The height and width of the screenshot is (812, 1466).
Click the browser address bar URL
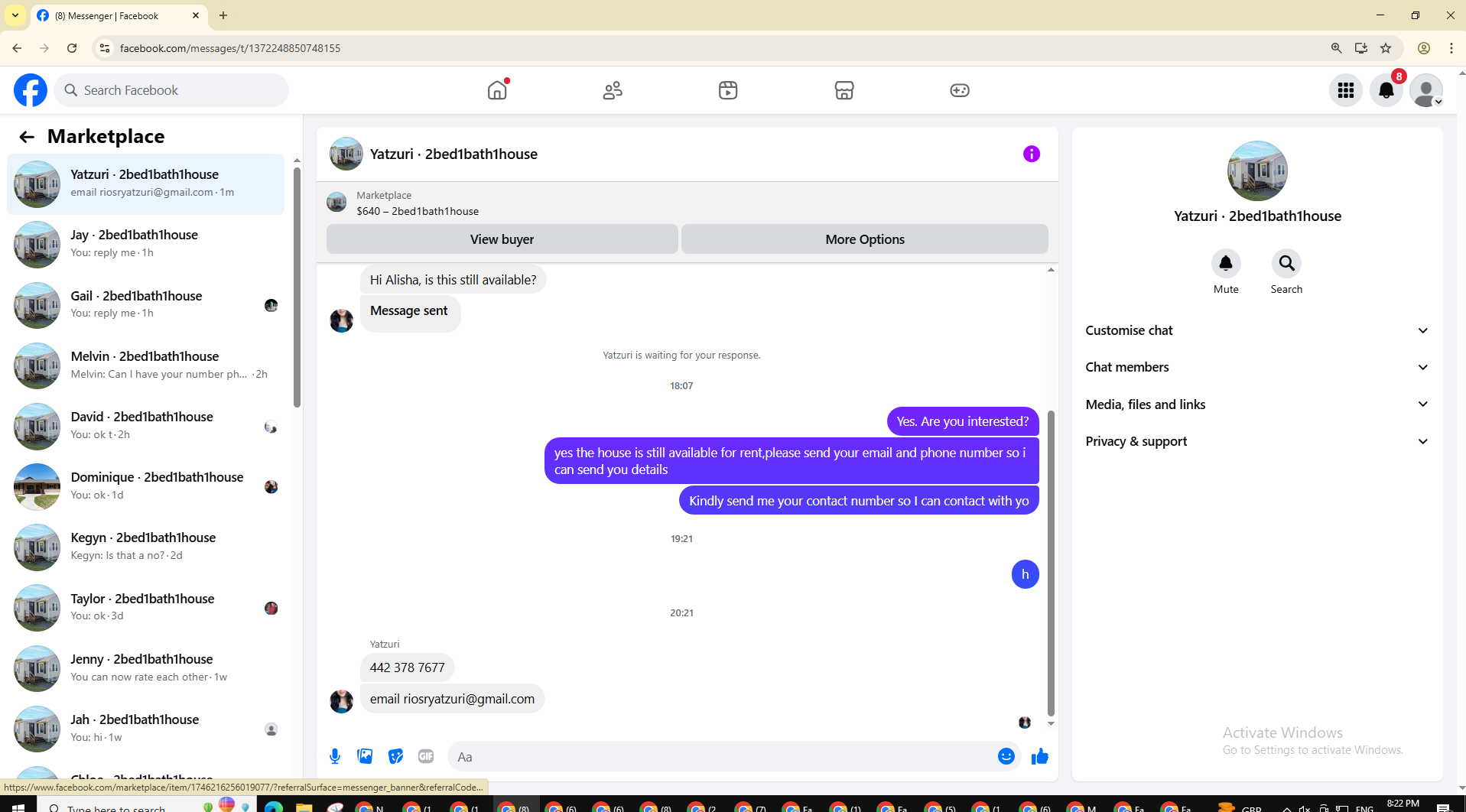(x=230, y=48)
